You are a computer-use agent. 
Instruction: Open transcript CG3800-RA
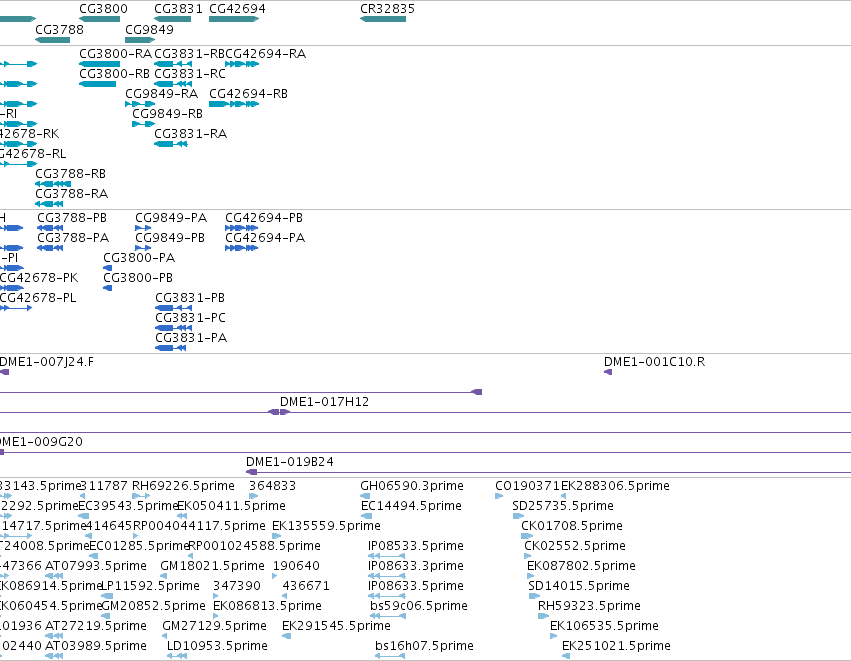99,64
